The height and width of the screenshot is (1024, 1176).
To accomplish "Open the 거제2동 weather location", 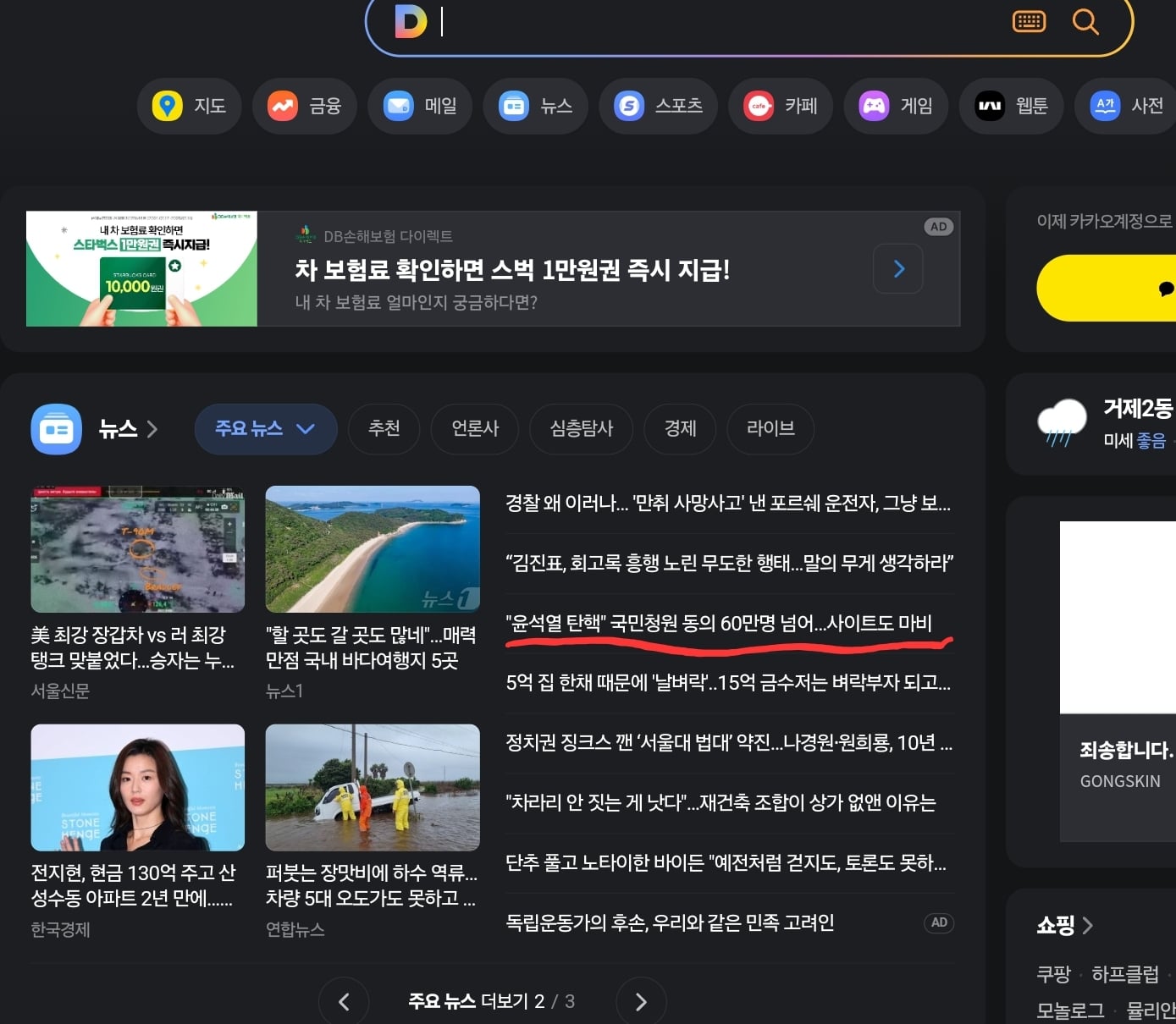I will [1139, 409].
